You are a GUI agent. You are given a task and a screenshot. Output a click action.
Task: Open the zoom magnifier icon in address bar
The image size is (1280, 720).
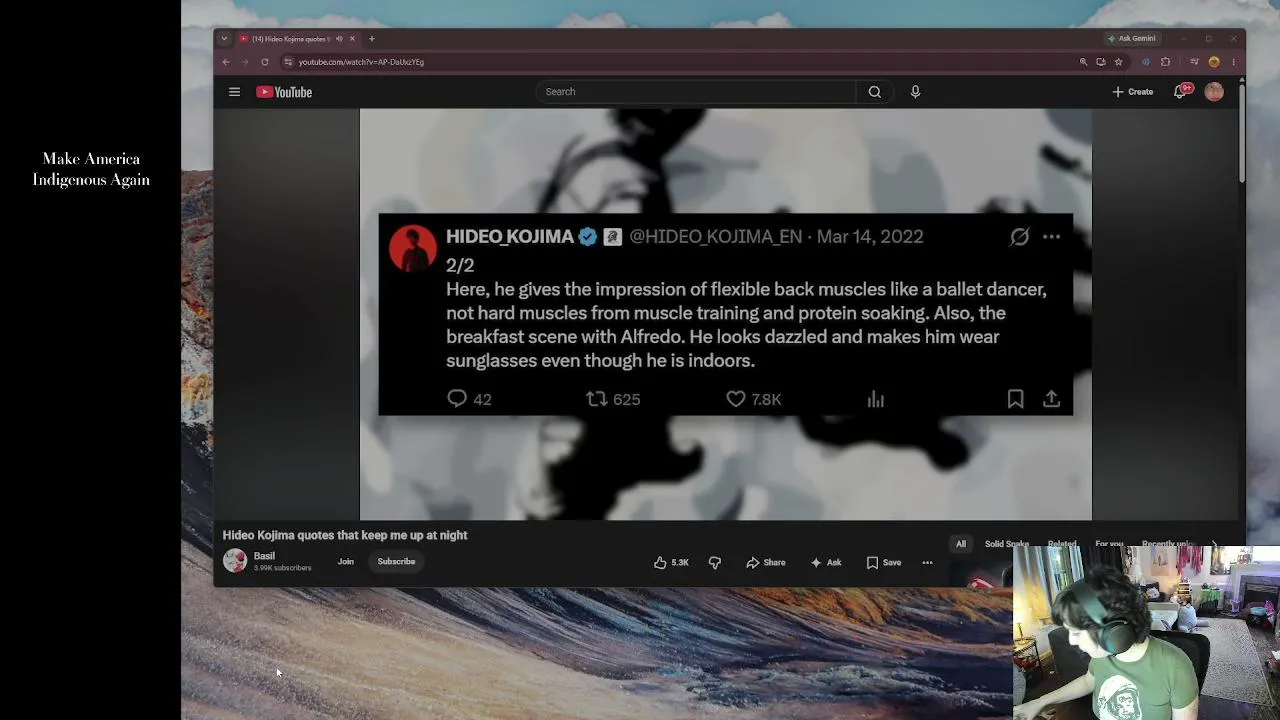point(1083,62)
